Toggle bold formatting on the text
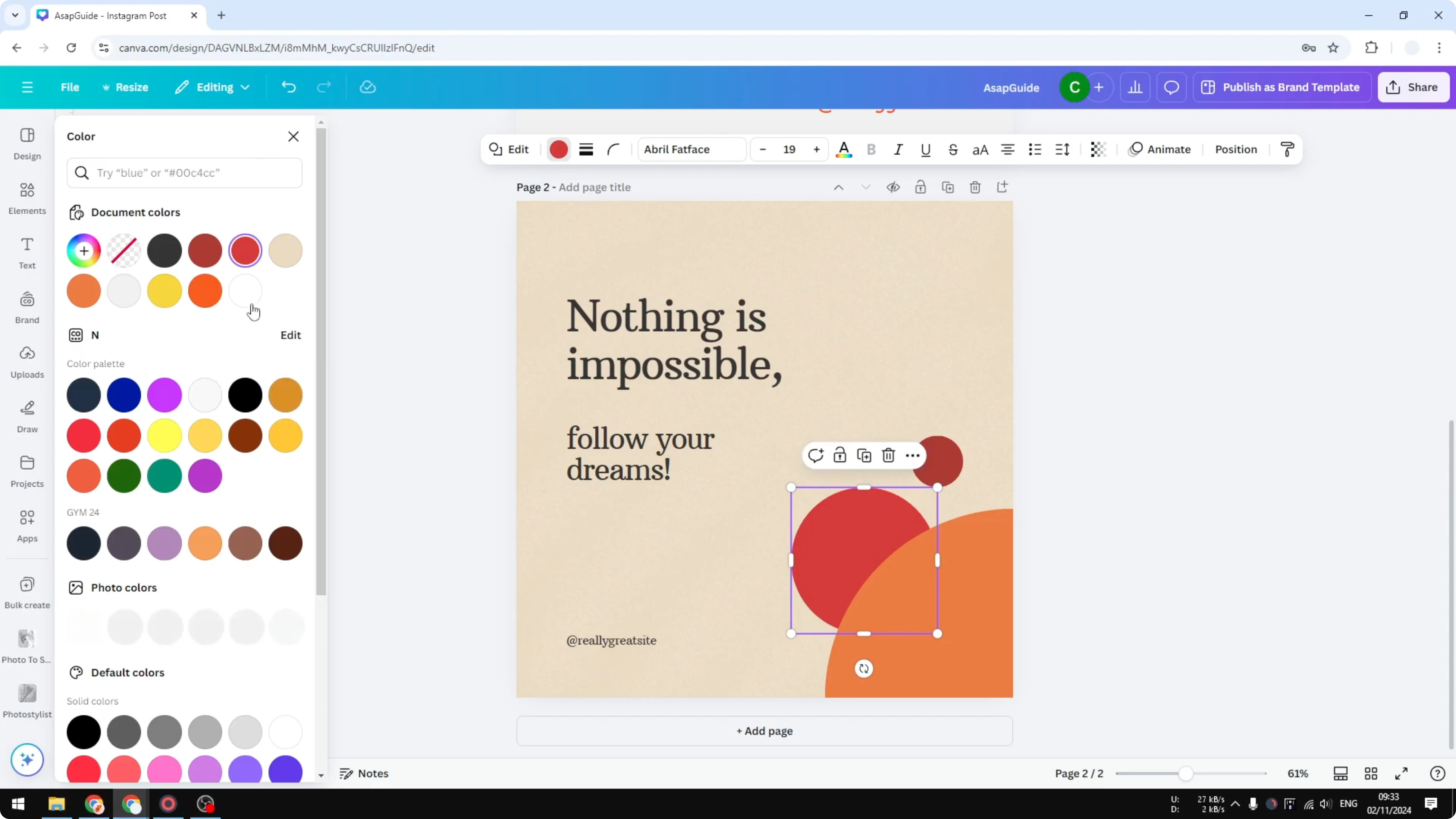 pos(871,149)
